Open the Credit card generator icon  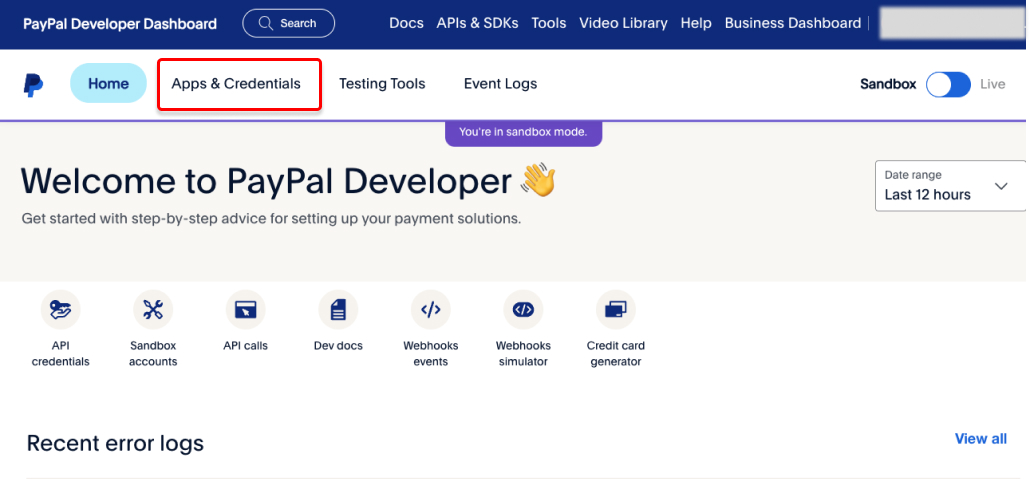pyautogui.click(x=616, y=309)
